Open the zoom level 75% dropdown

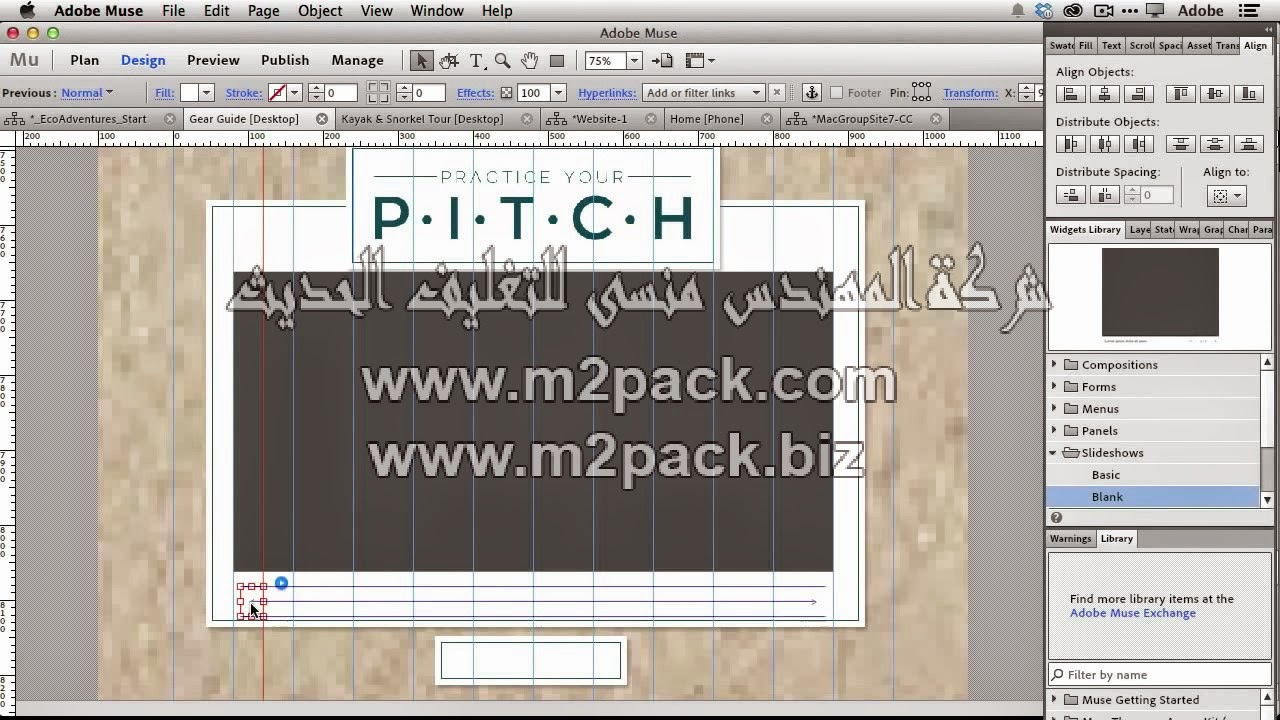633,61
